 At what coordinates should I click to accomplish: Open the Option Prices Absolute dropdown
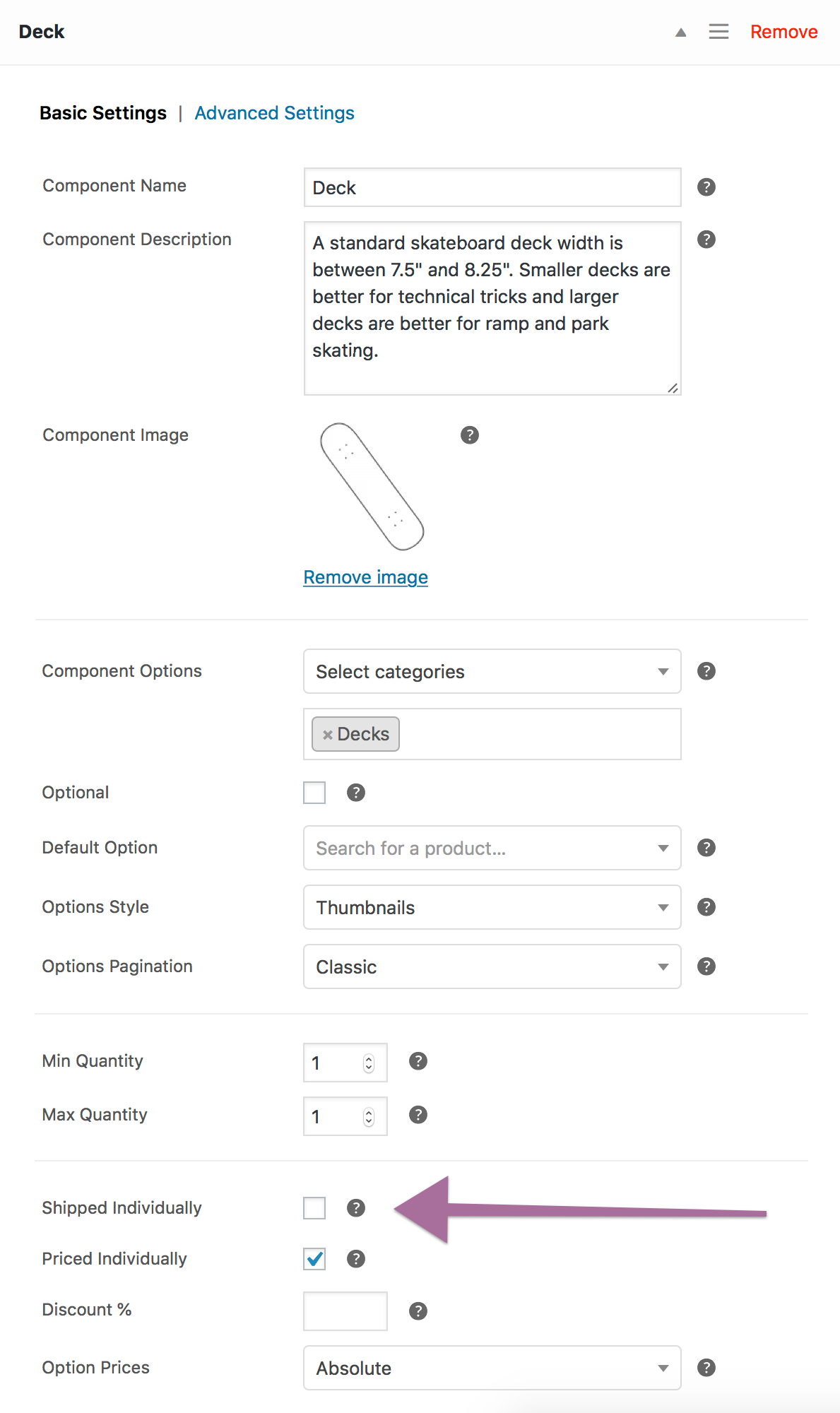coord(492,1368)
